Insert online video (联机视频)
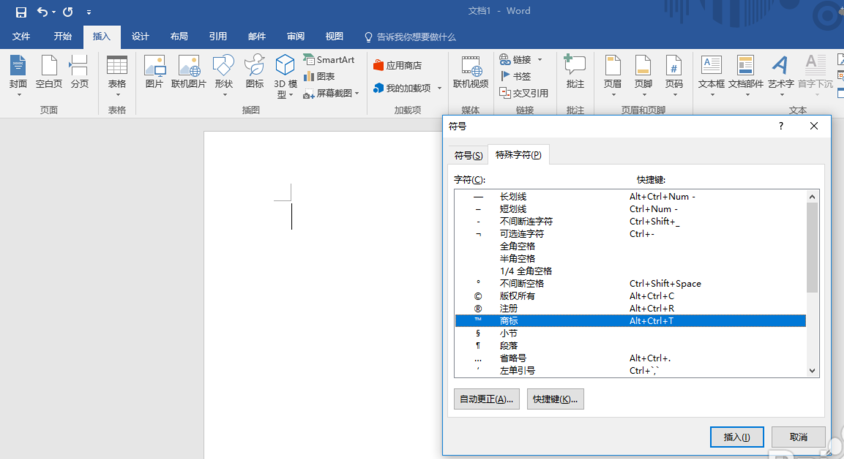The height and width of the screenshot is (459, 844). pos(470,72)
